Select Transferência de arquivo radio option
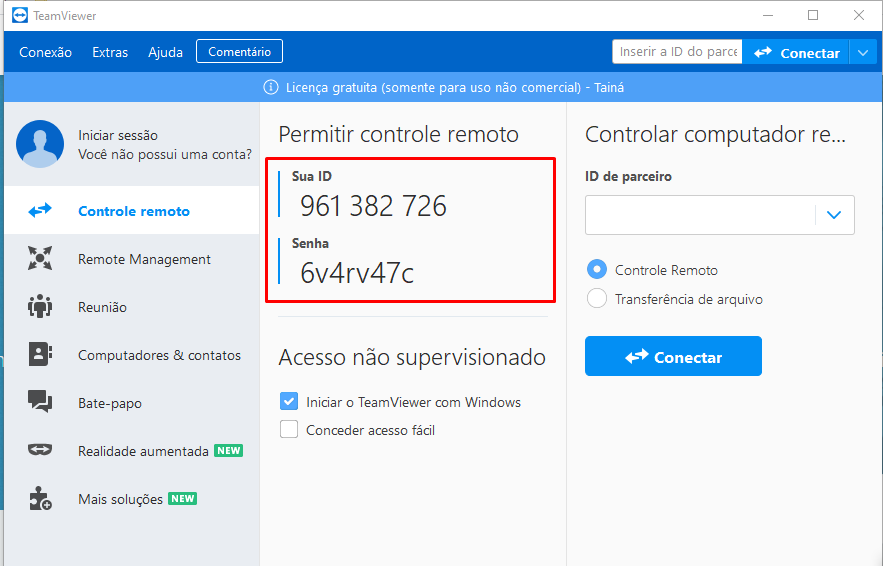Viewport: 883px width, 566px height. click(x=597, y=298)
